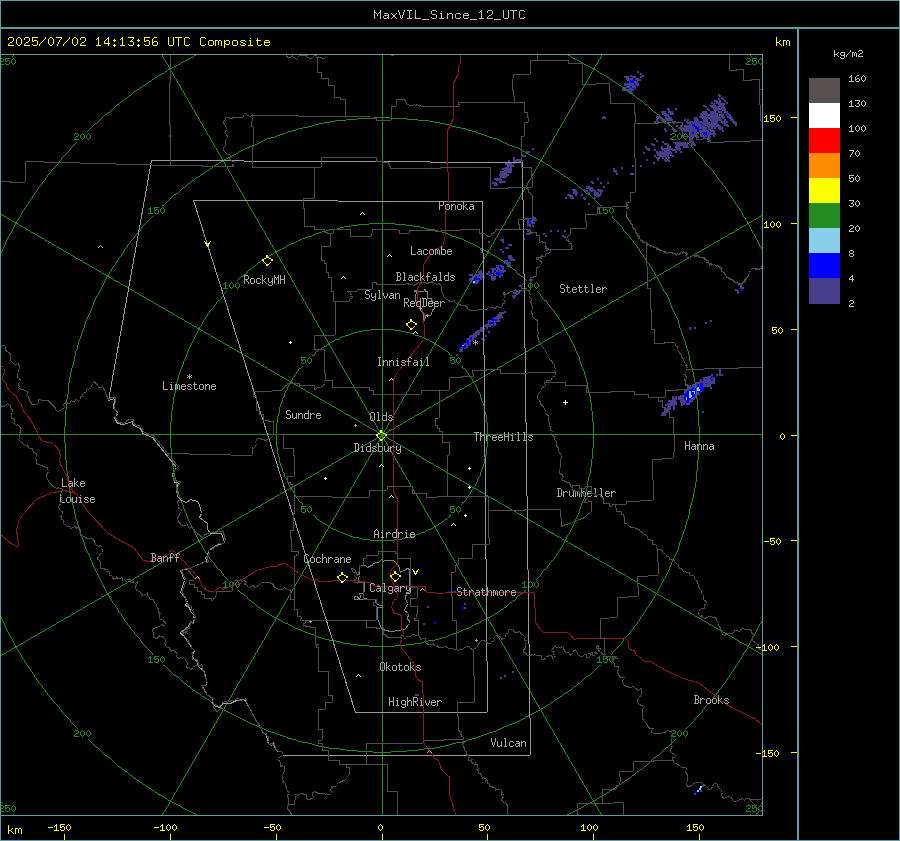Viewport: 900px width, 841px height.
Task: Click the Sundre city label
Action: point(303,415)
